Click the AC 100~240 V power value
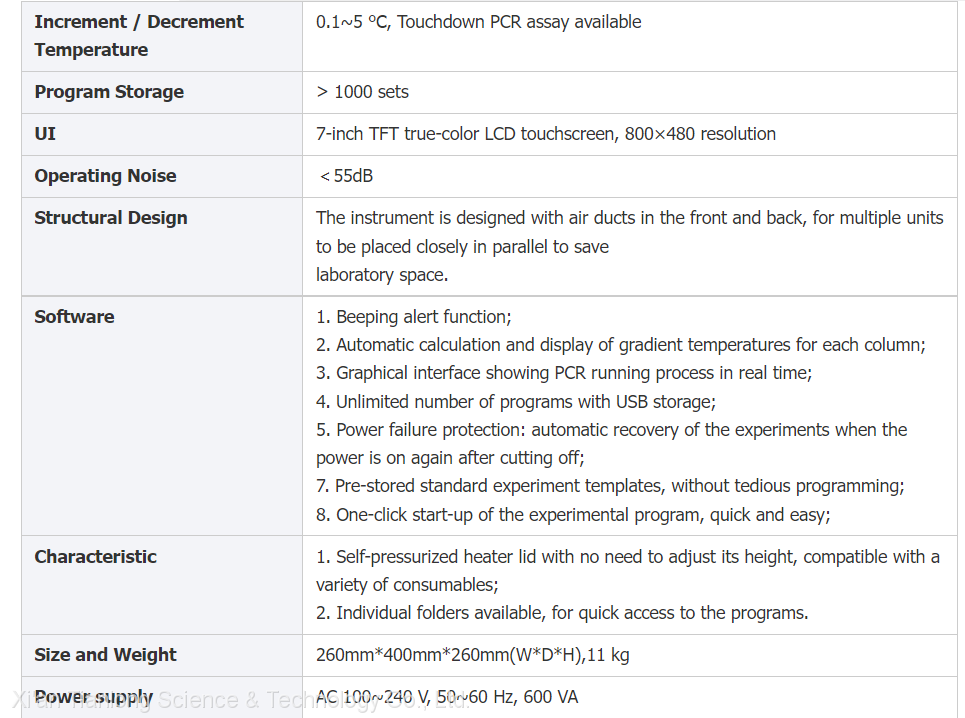Image resolution: width=965 pixels, height=718 pixels. pos(446,697)
